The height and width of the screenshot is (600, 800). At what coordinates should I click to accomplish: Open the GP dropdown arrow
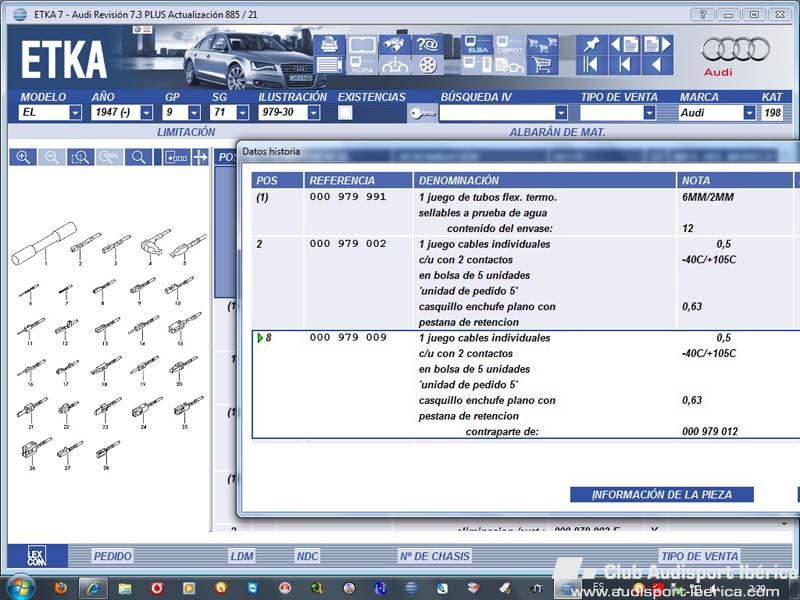tap(194, 113)
